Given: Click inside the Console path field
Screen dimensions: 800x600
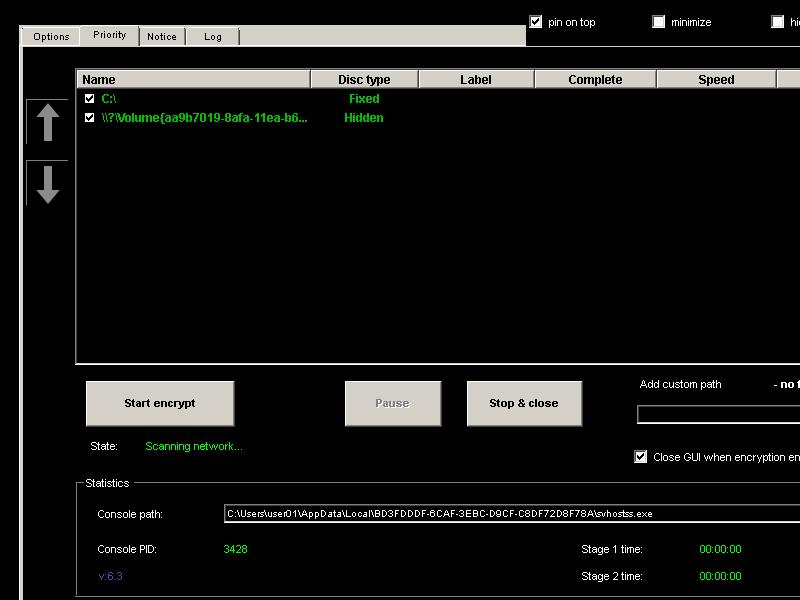Looking at the screenshot, I should [x=512, y=514].
